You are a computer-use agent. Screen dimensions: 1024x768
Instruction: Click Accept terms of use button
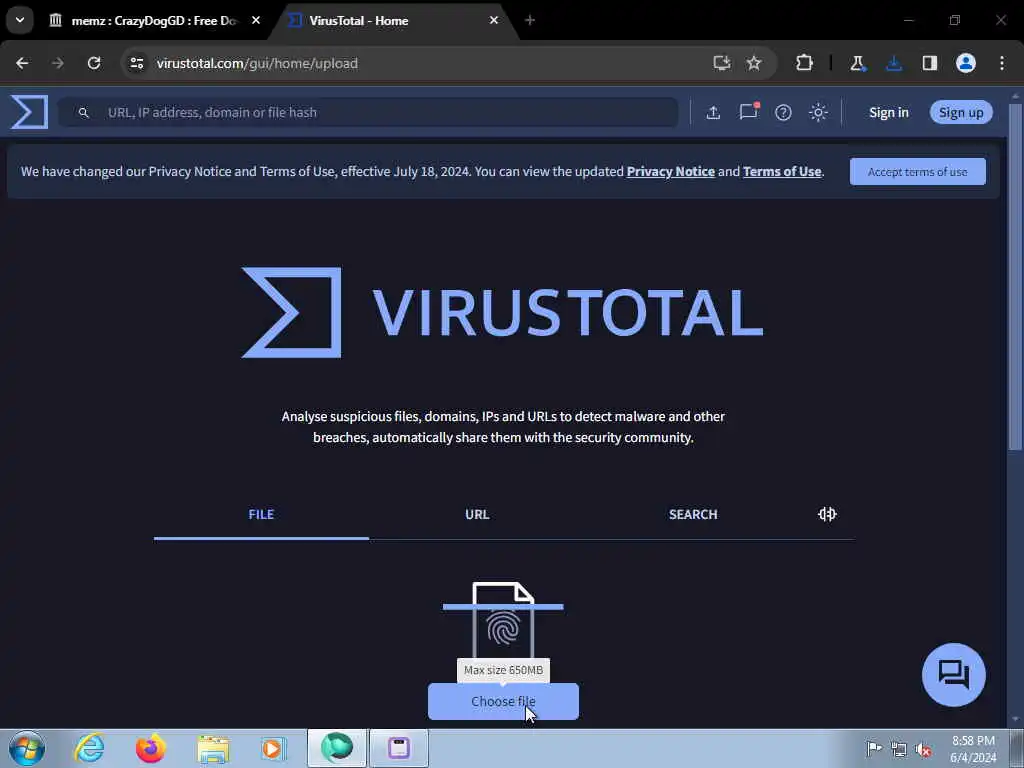(x=918, y=172)
